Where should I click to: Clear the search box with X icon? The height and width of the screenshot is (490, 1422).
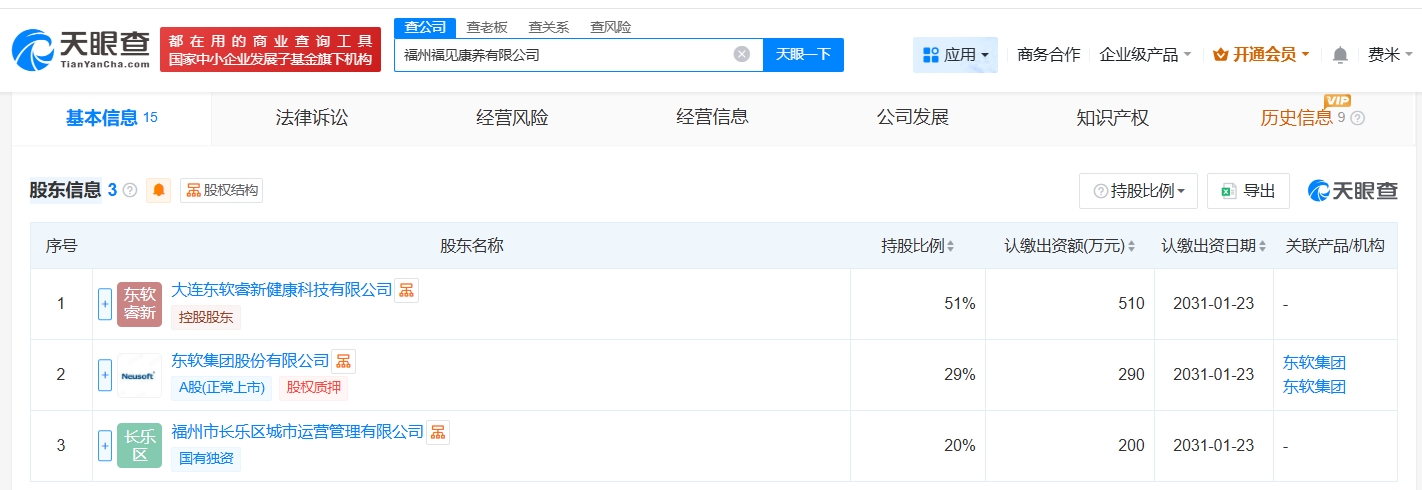pyautogui.click(x=741, y=55)
